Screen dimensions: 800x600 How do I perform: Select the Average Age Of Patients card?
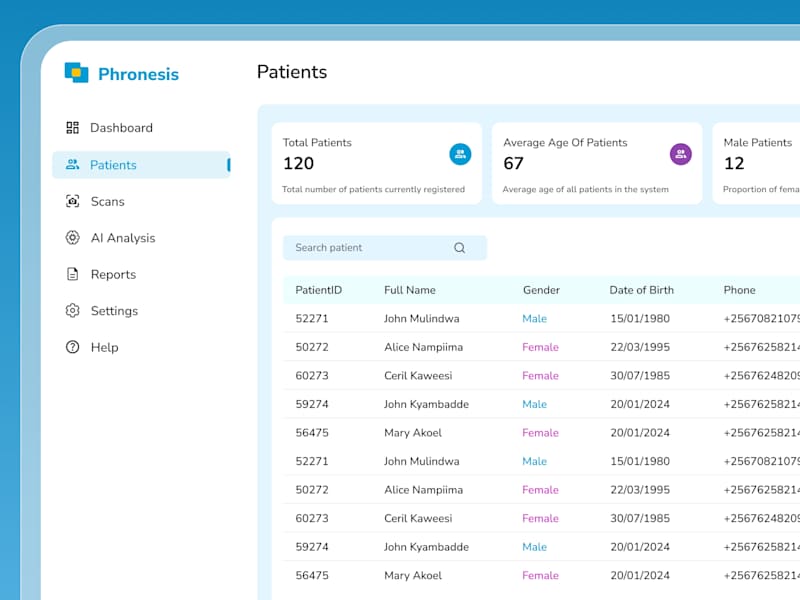tap(597, 163)
